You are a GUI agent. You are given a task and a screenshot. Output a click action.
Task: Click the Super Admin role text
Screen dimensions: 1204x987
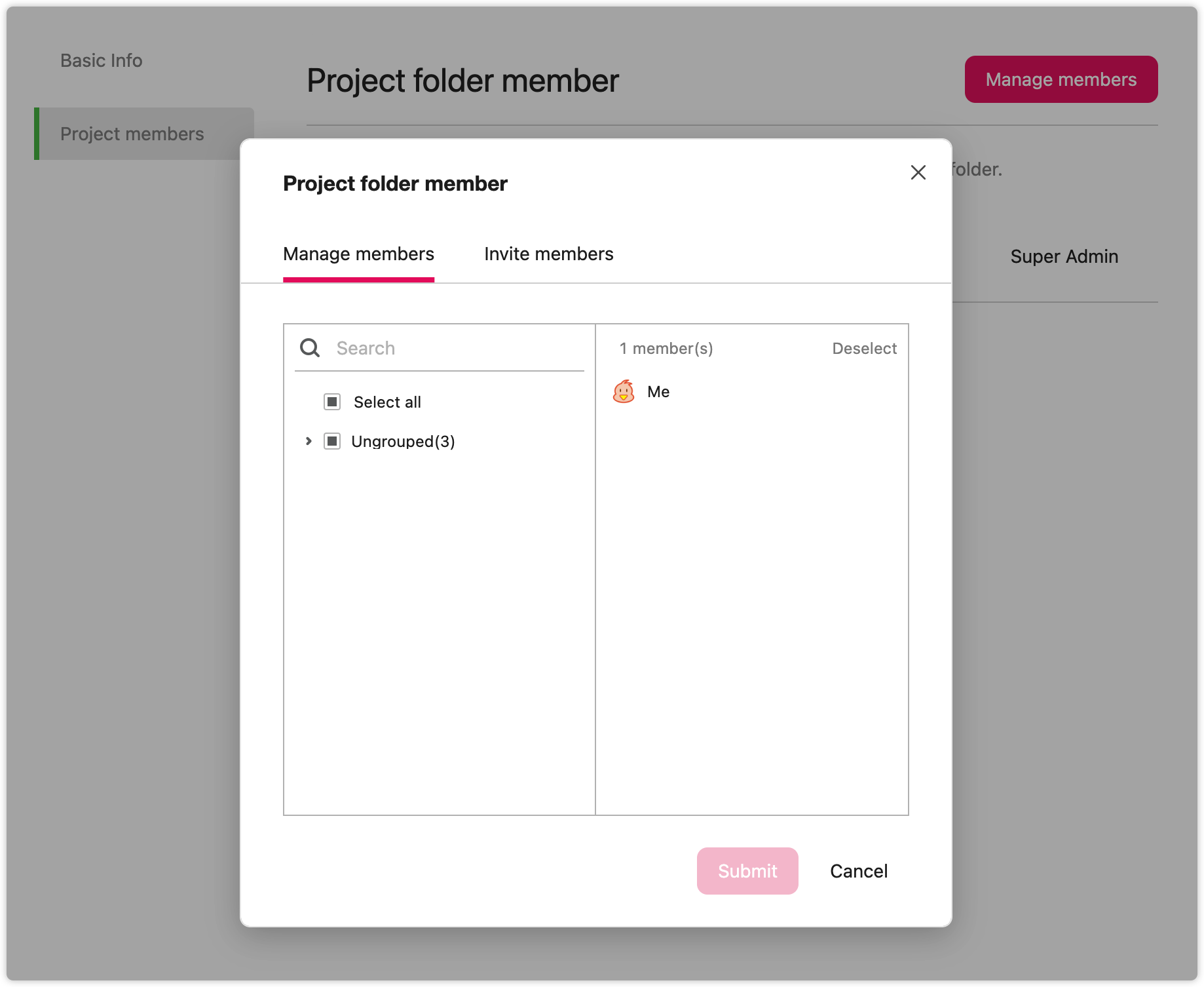pos(1064,256)
